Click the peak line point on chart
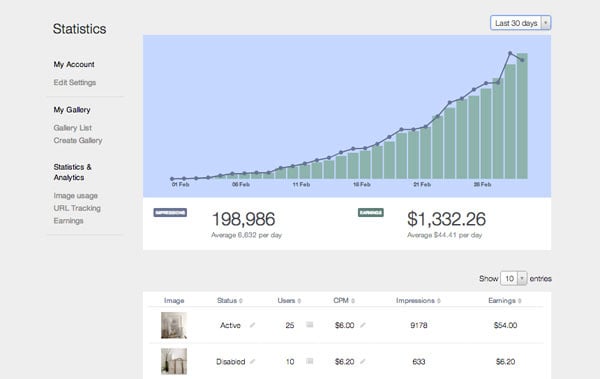This screenshot has width=600, height=379. tap(510, 53)
